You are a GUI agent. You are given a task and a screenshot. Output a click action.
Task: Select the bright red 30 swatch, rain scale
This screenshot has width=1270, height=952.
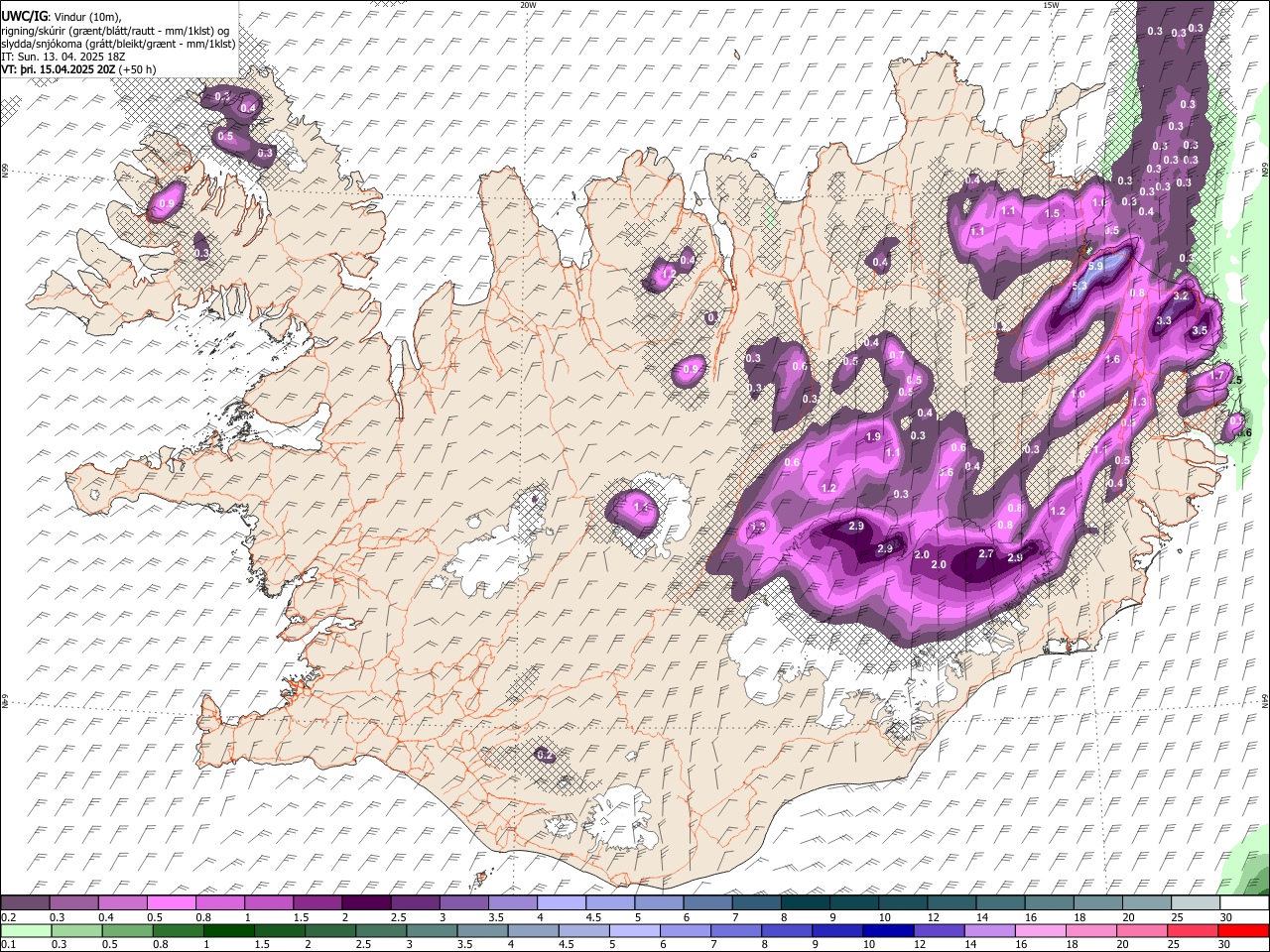1242,930
